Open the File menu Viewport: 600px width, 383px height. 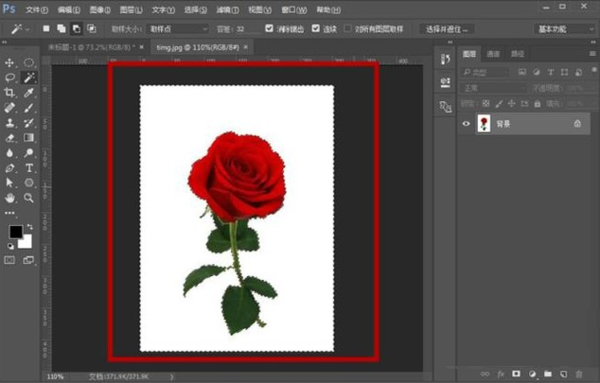click(x=36, y=10)
